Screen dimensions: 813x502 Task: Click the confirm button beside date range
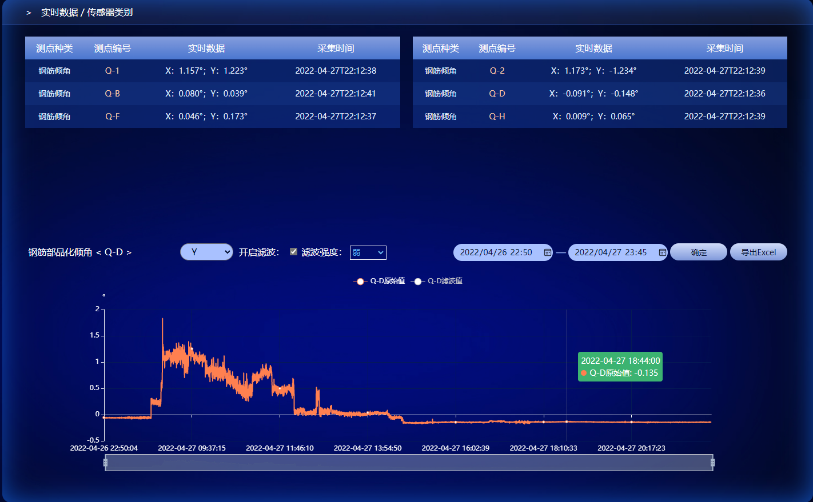[698, 252]
